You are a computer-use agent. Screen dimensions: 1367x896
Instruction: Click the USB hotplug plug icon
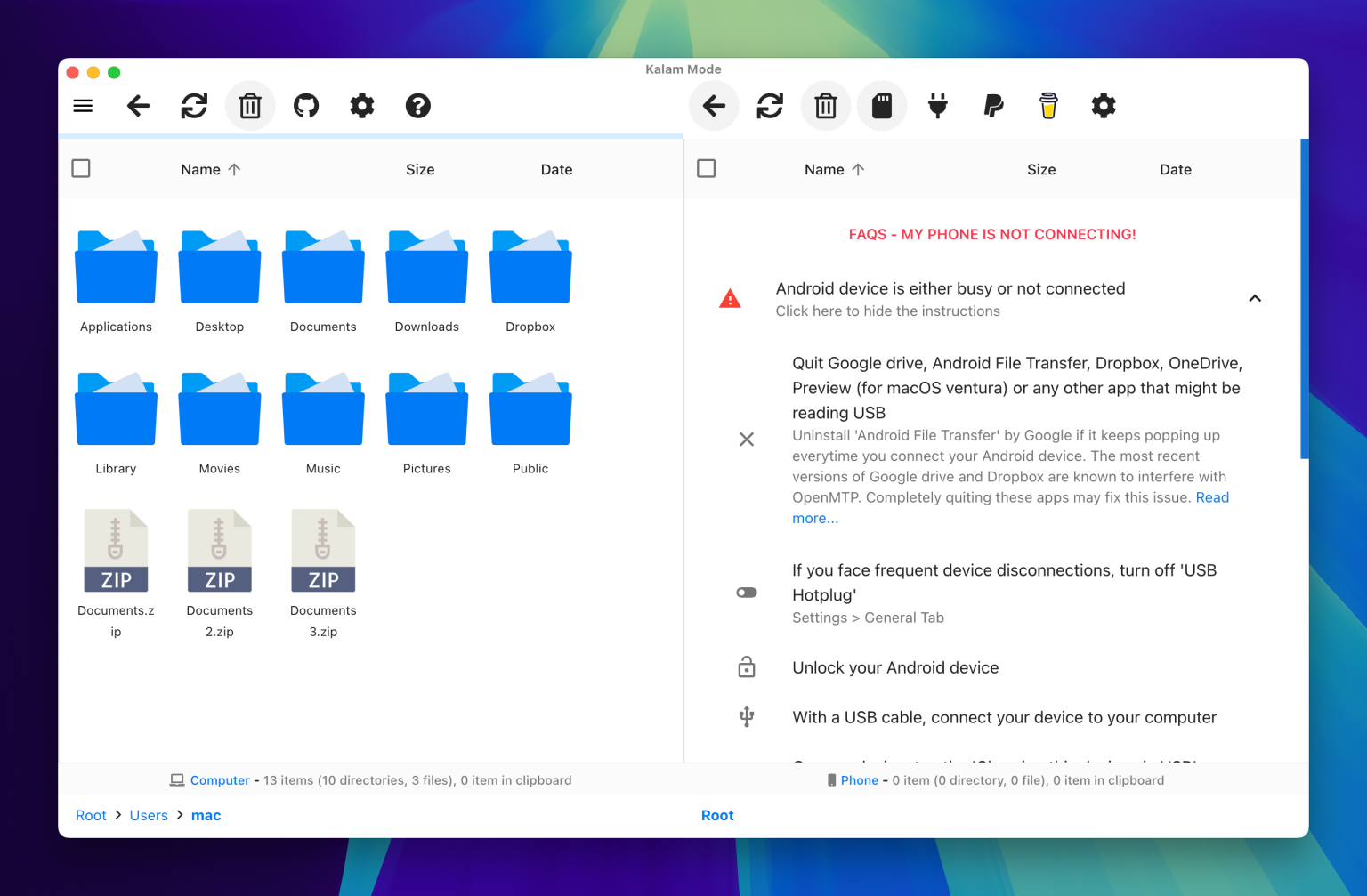[937, 105]
